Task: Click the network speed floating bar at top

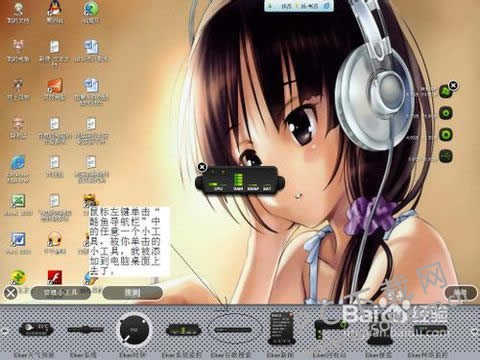Action: [299, 6]
